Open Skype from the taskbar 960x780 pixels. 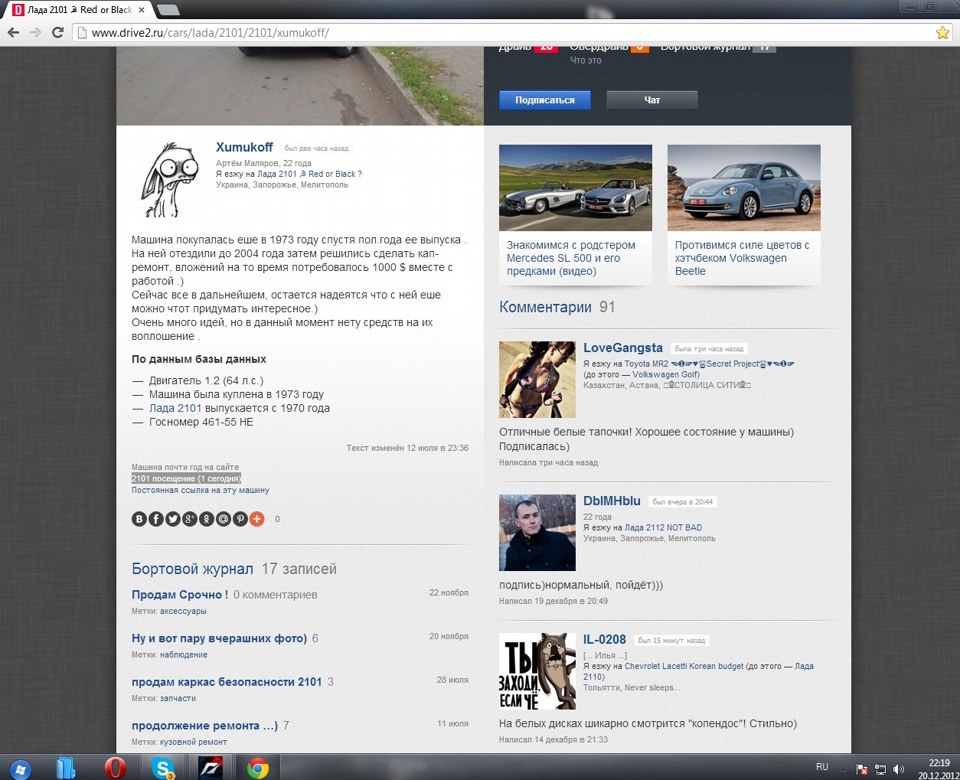163,768
